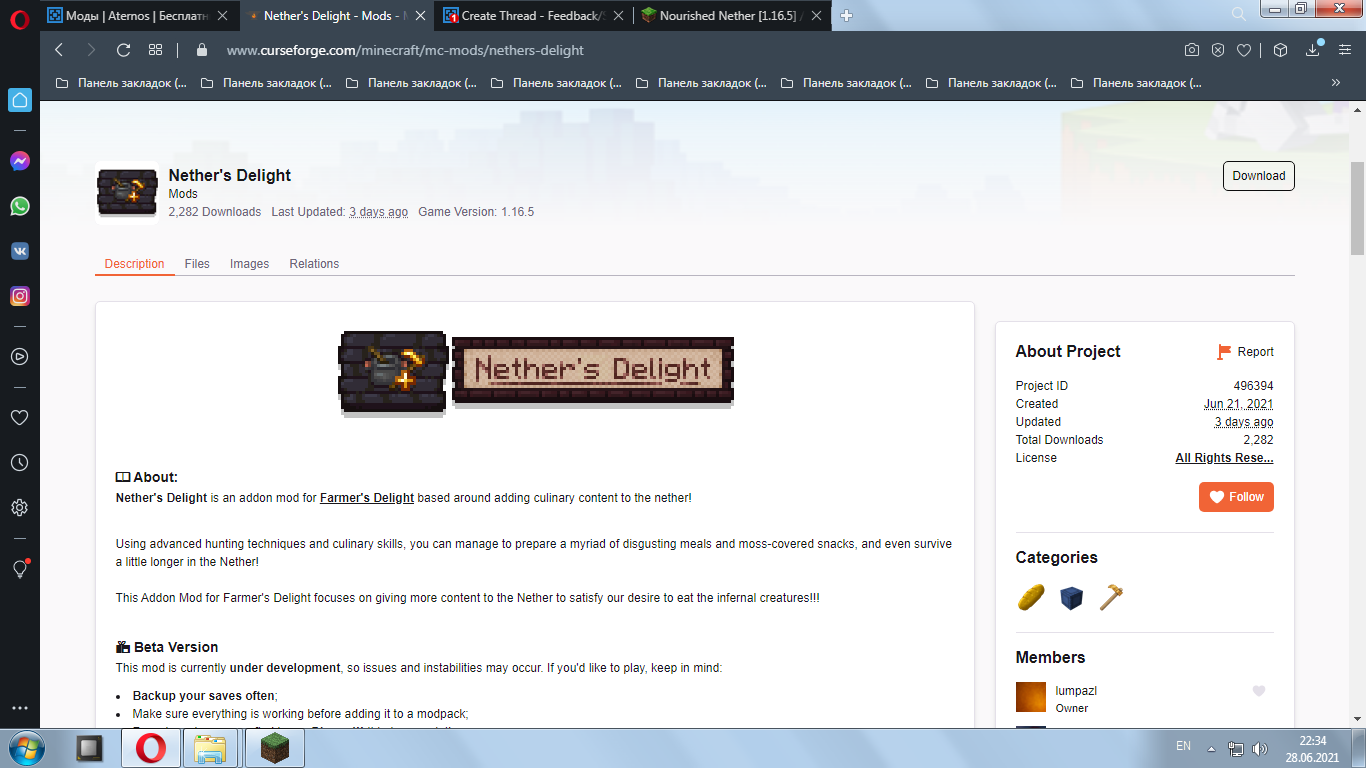Follow member lumpazl using the heart
The width and height of the screenshot is (1366, 768).
point(1259,691)
